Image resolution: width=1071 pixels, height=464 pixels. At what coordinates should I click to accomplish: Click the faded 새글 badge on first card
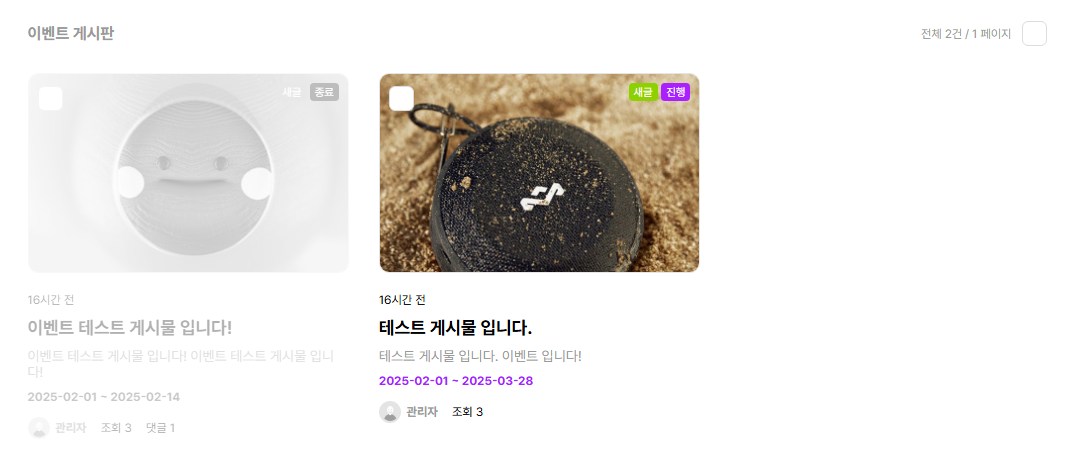[x=292, y=92]
